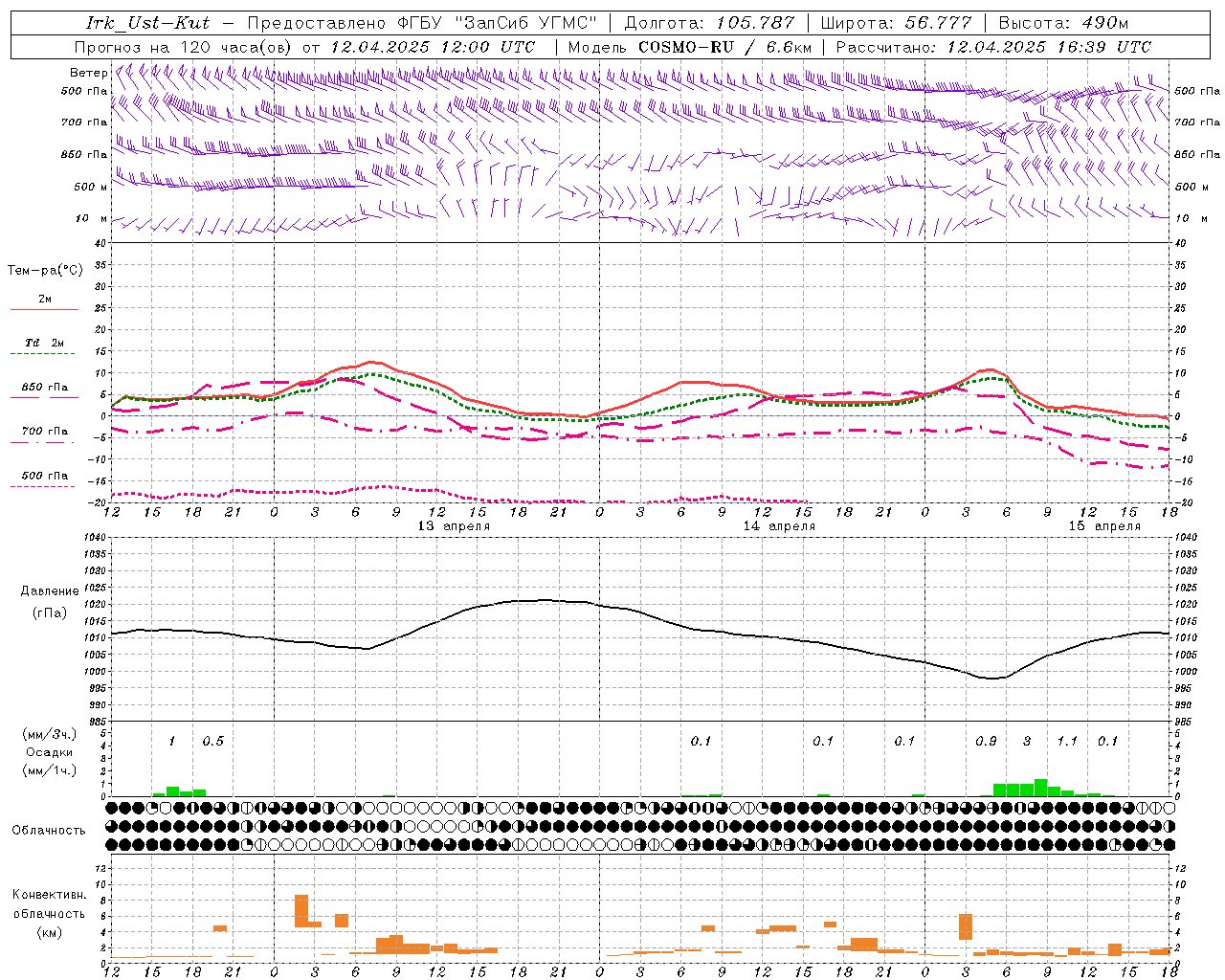Screen dimensions: 1225x980
Task: Select the (гПа) pressure unit label
Action: pos(50,613)
